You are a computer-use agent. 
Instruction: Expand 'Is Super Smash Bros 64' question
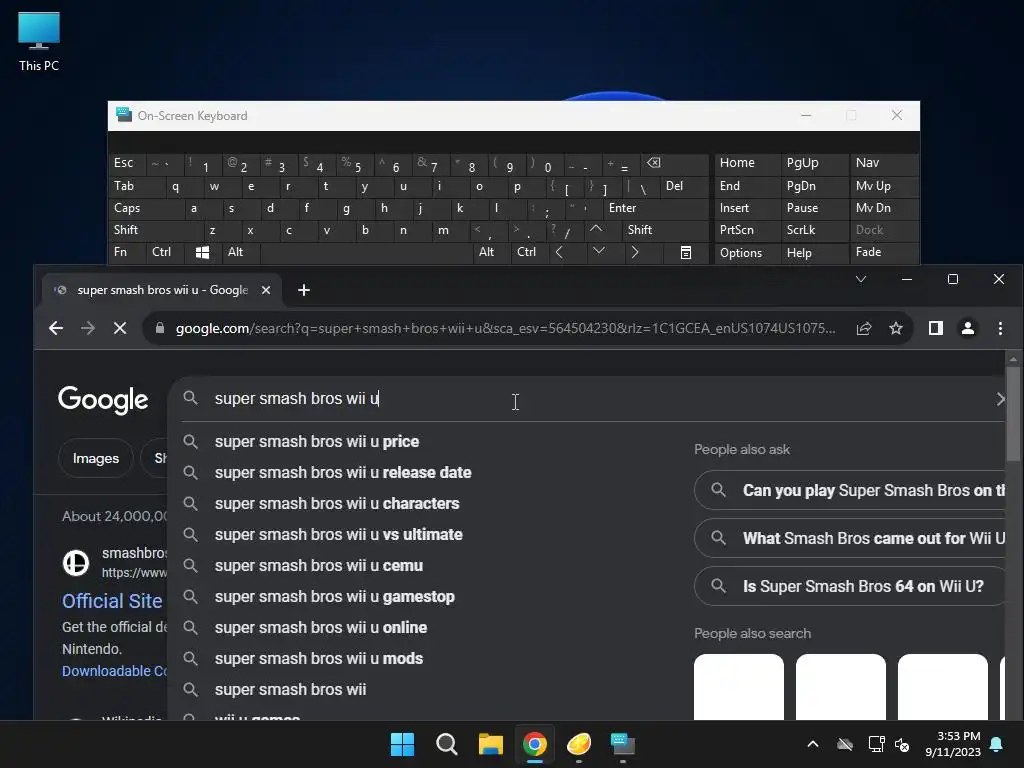[x=852, y=586]
